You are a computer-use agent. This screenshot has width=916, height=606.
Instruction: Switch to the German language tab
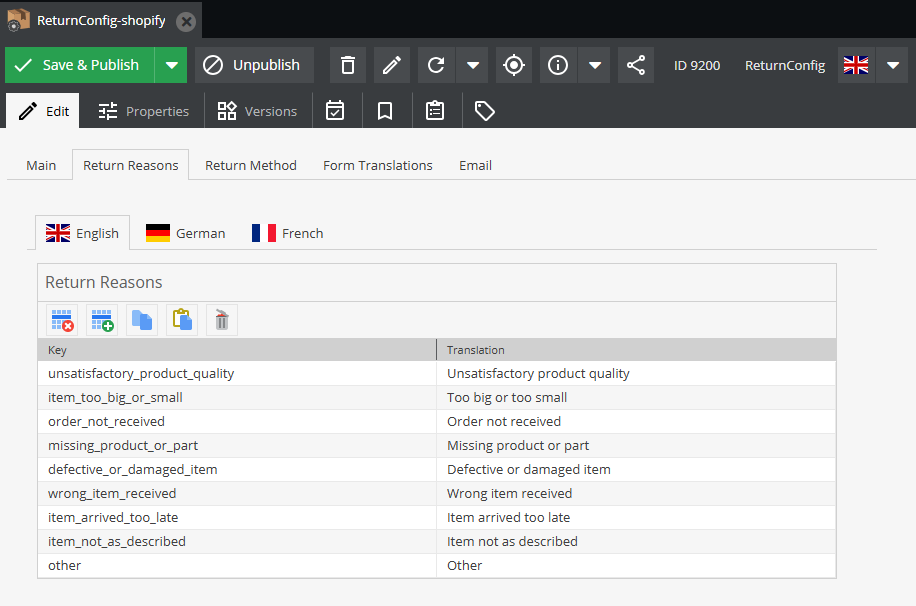pyautogui.click(x=186, y=233)
